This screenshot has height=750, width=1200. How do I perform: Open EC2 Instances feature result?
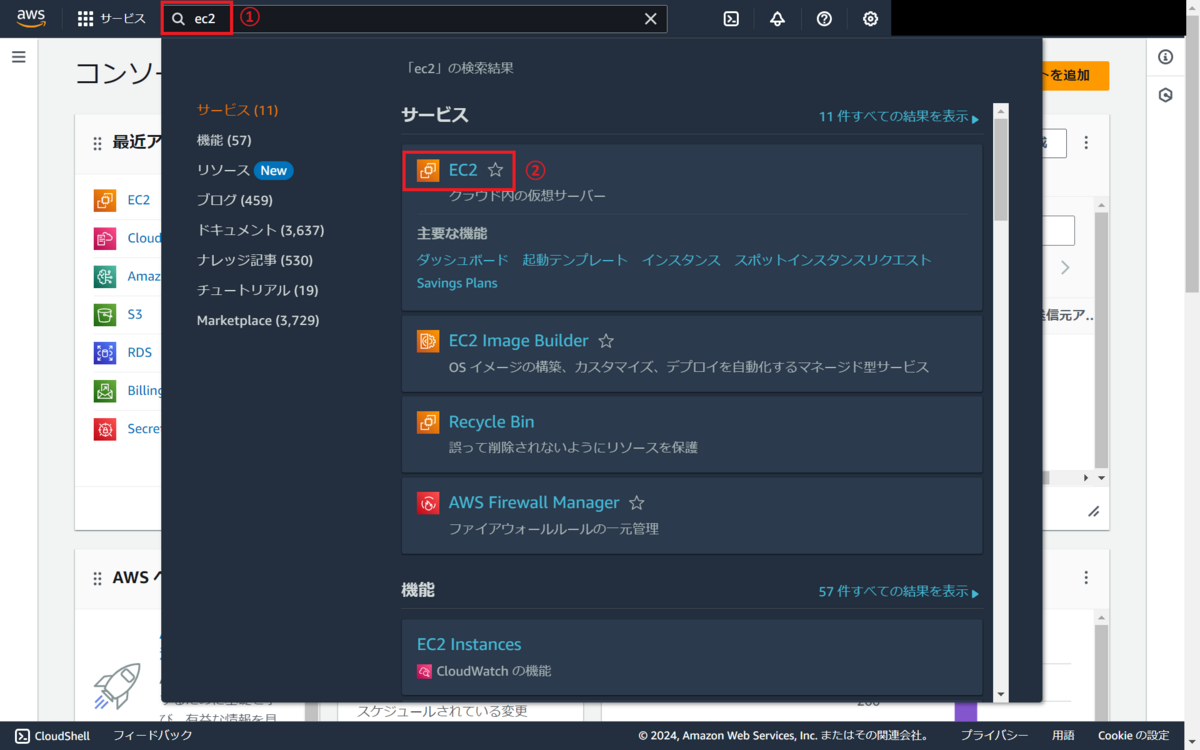(469, 645)
